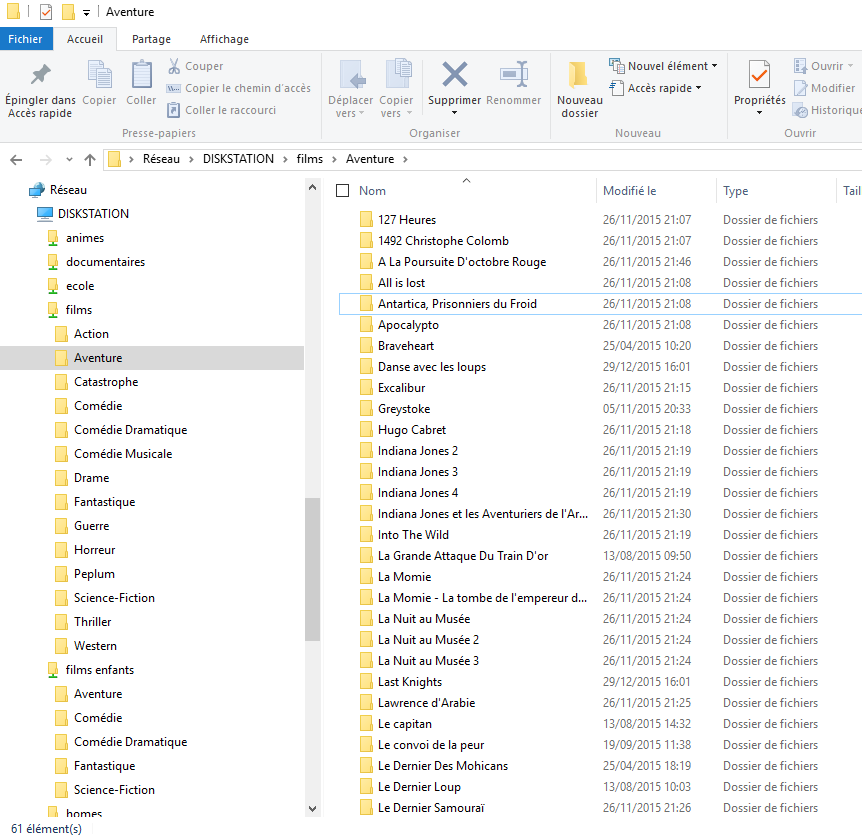Screen dimensions: 862x835
Task: Open Propriétés from the ribbon
Action: (x=759, y=75)
